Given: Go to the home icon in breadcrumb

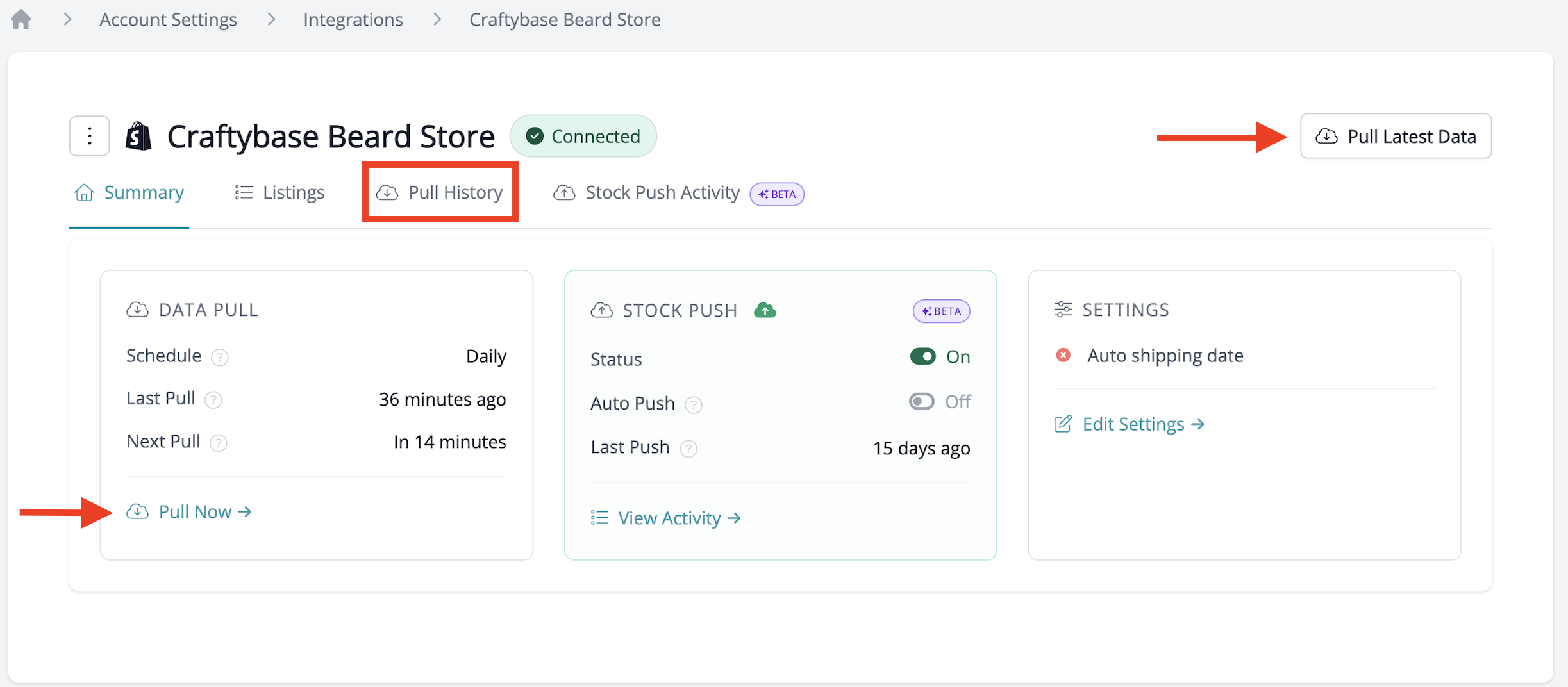Looking at the screenshot, I should [21, 19].
